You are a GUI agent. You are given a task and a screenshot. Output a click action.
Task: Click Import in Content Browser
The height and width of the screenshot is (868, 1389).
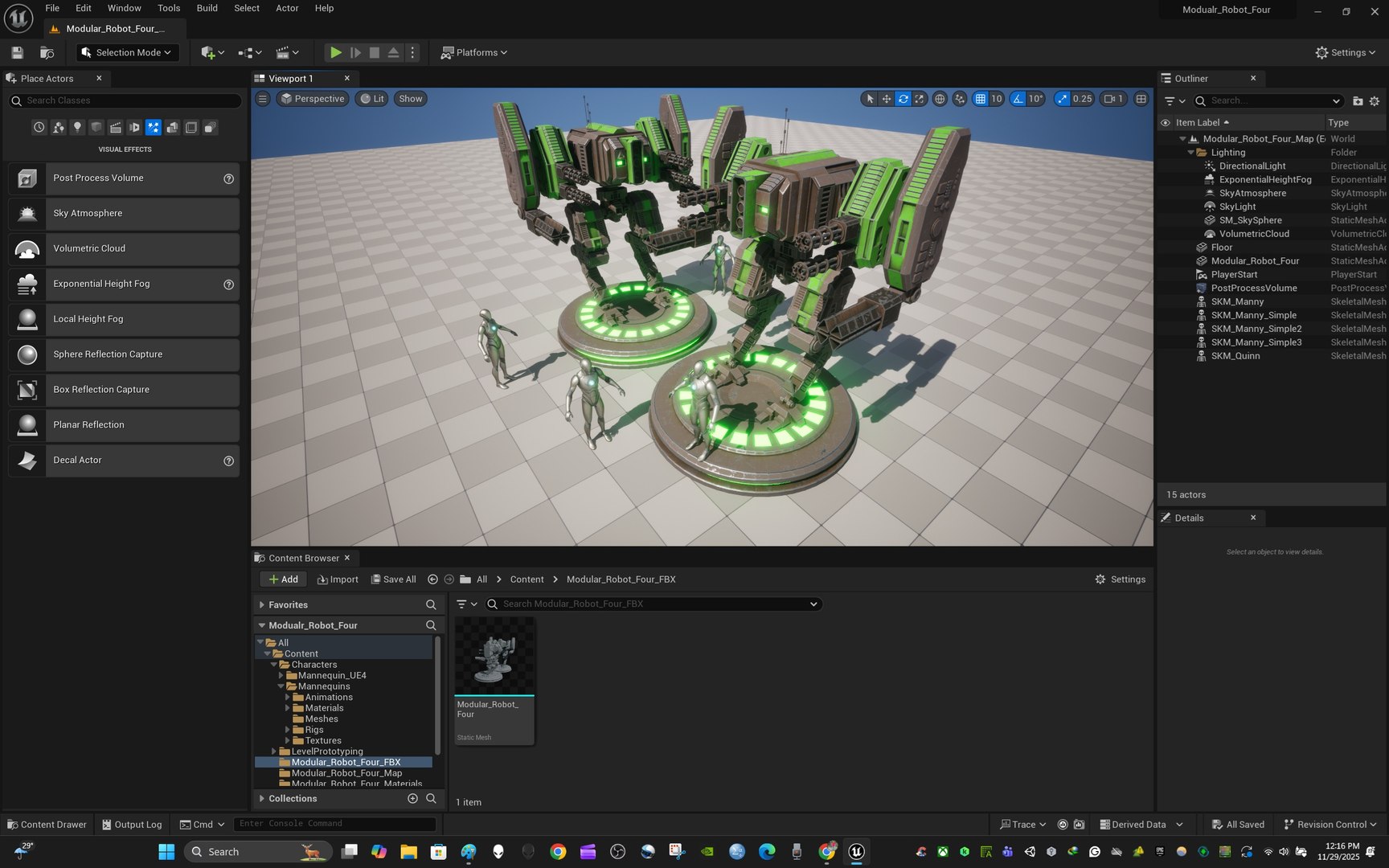(x=338, y=579)
